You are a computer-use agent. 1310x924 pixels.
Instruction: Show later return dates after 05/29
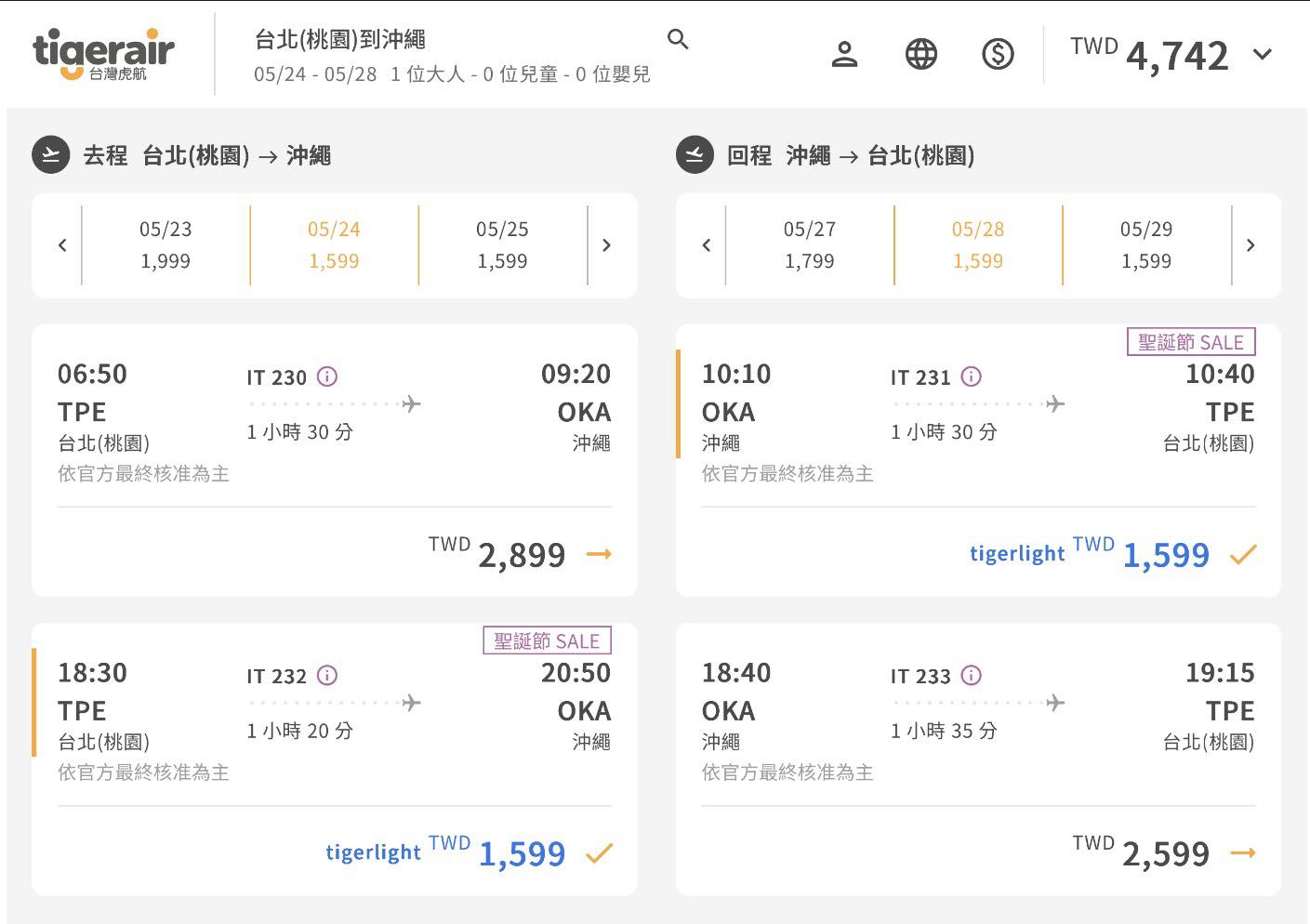(x=1250, y=245)
